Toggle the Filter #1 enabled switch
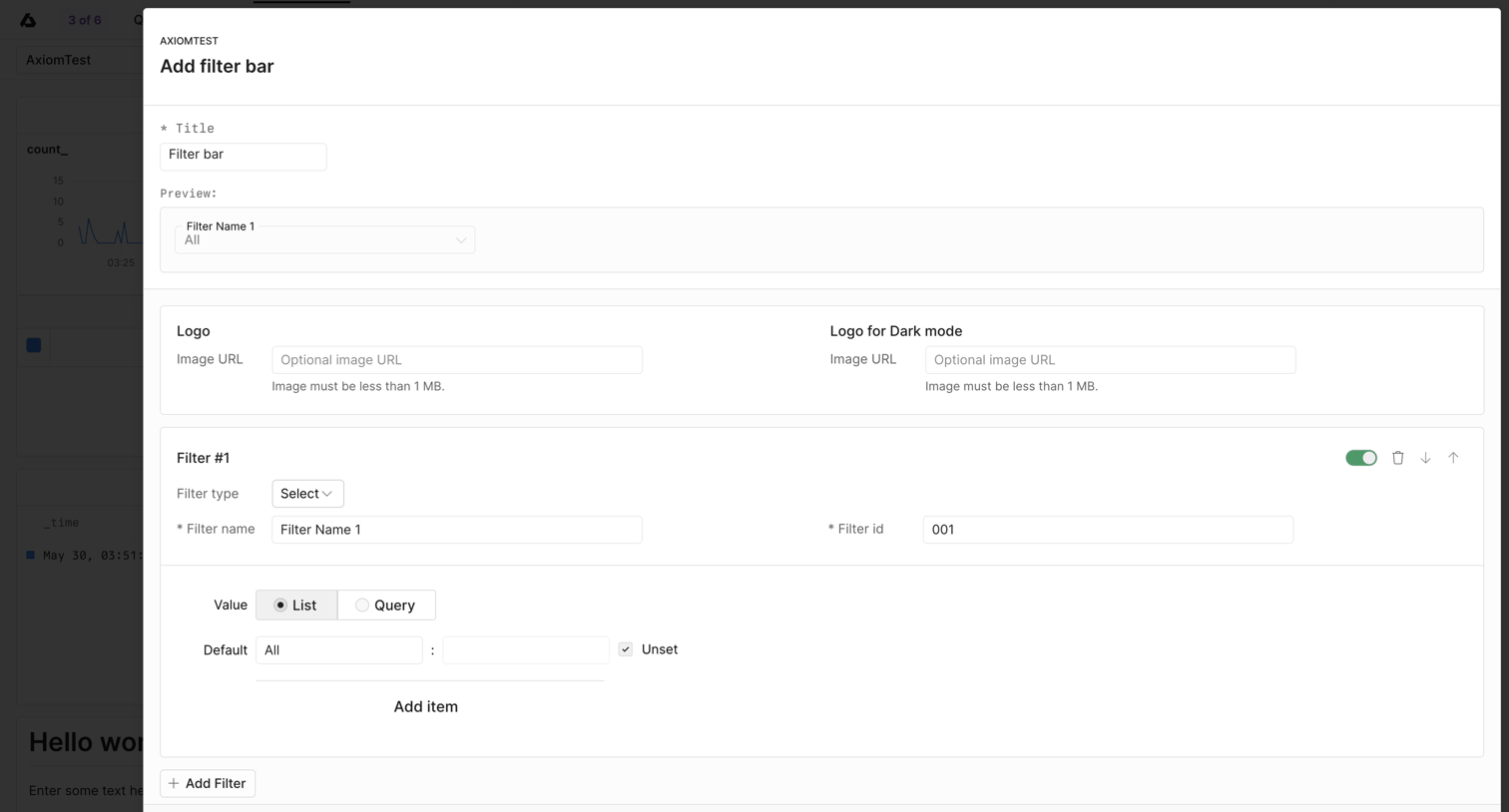Image resolution: width=1509 pixels, height=812 pixels. [x=1360, y=458]
